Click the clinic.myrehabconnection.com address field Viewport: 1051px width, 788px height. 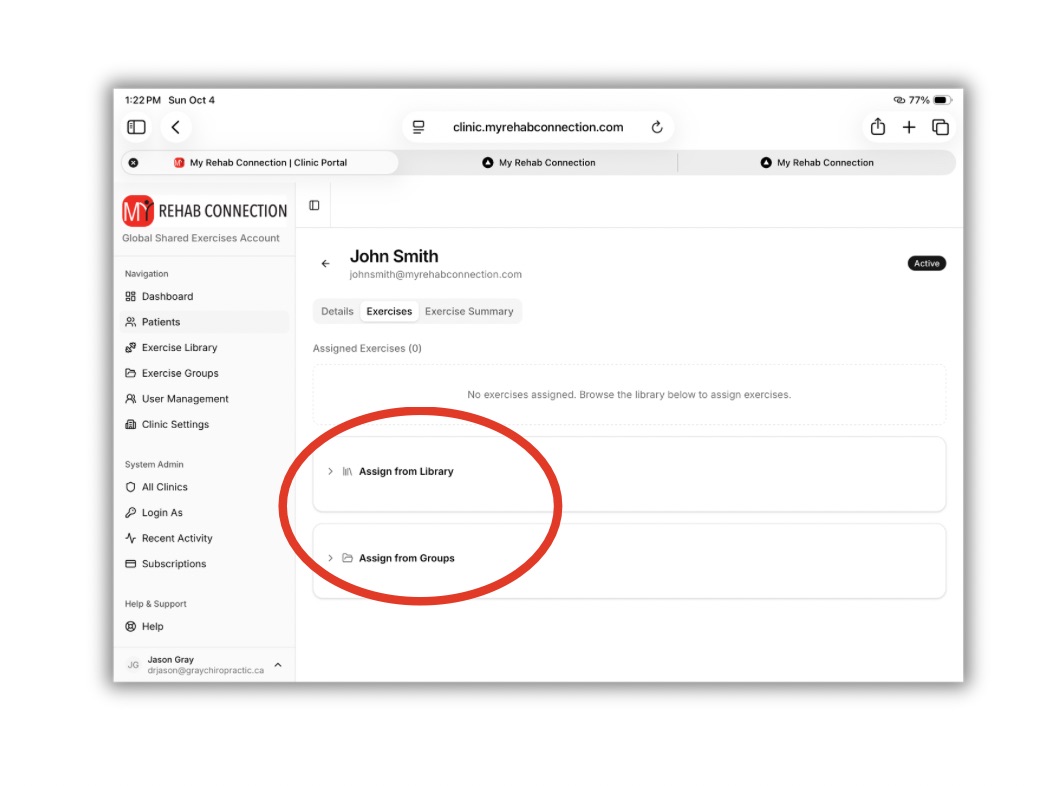point(538,127)
